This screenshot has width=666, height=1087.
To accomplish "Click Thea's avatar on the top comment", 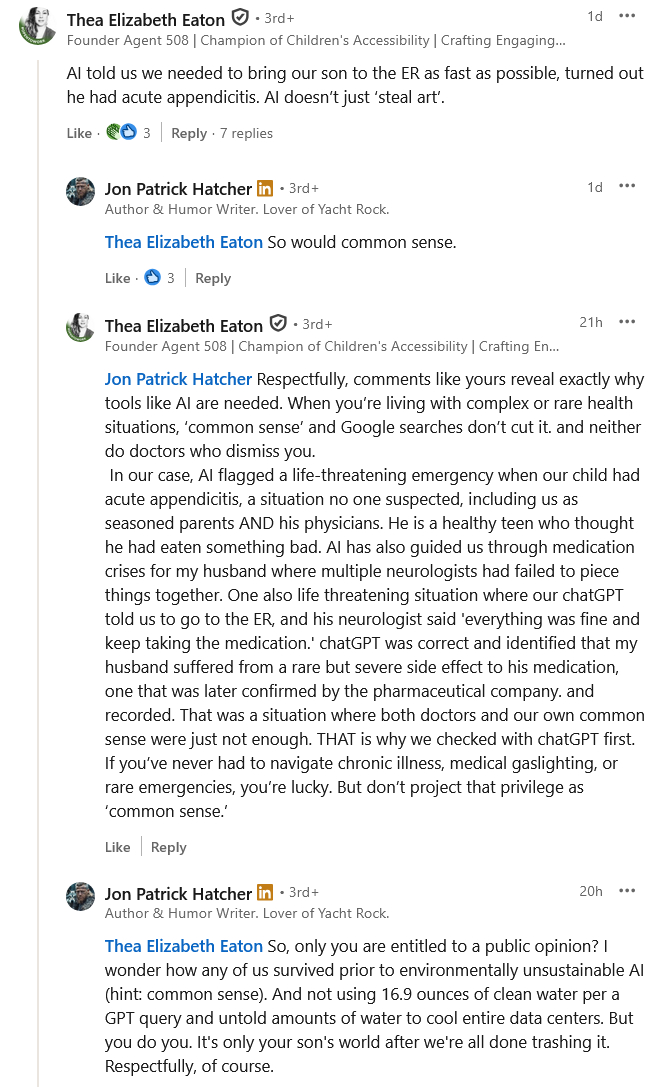I will coord(37,27).
